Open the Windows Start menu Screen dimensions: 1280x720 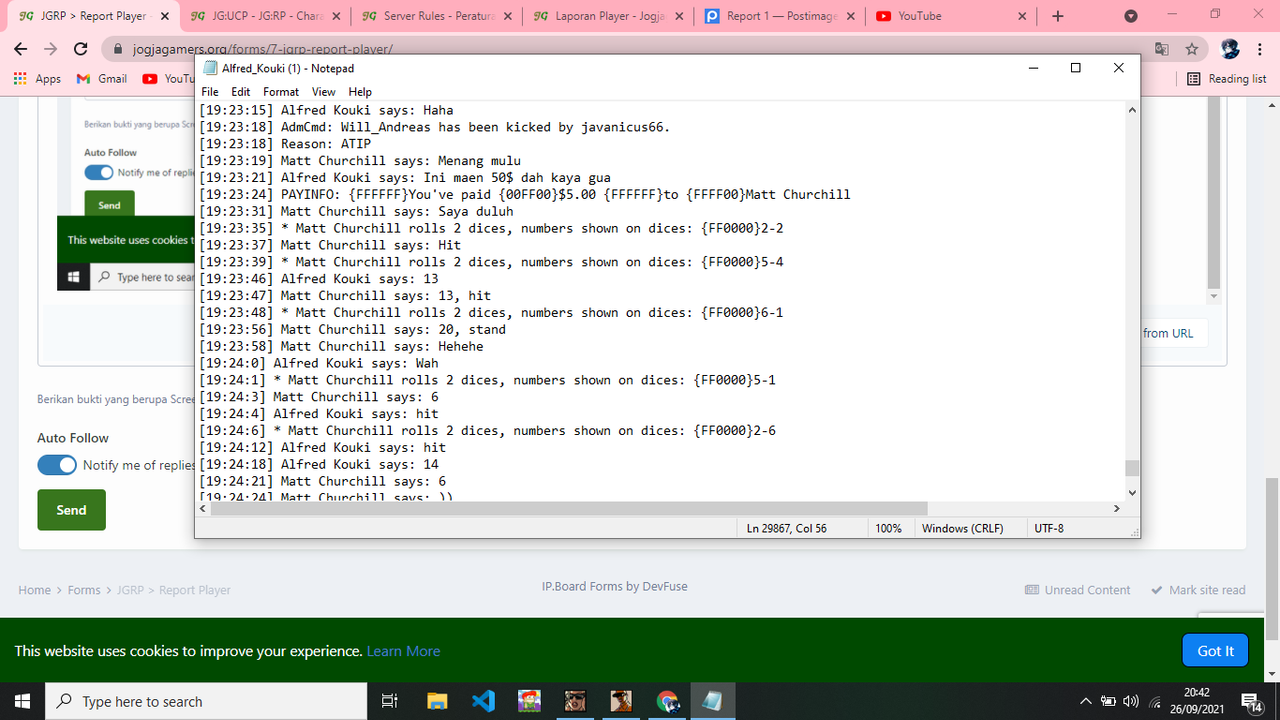22,701
